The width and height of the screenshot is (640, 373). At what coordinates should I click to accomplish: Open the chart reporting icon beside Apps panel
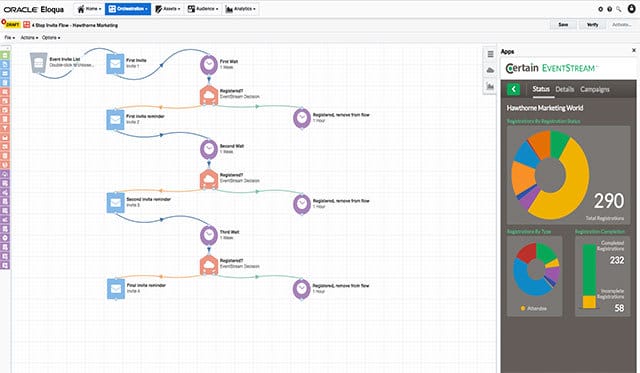coord(490,86)
